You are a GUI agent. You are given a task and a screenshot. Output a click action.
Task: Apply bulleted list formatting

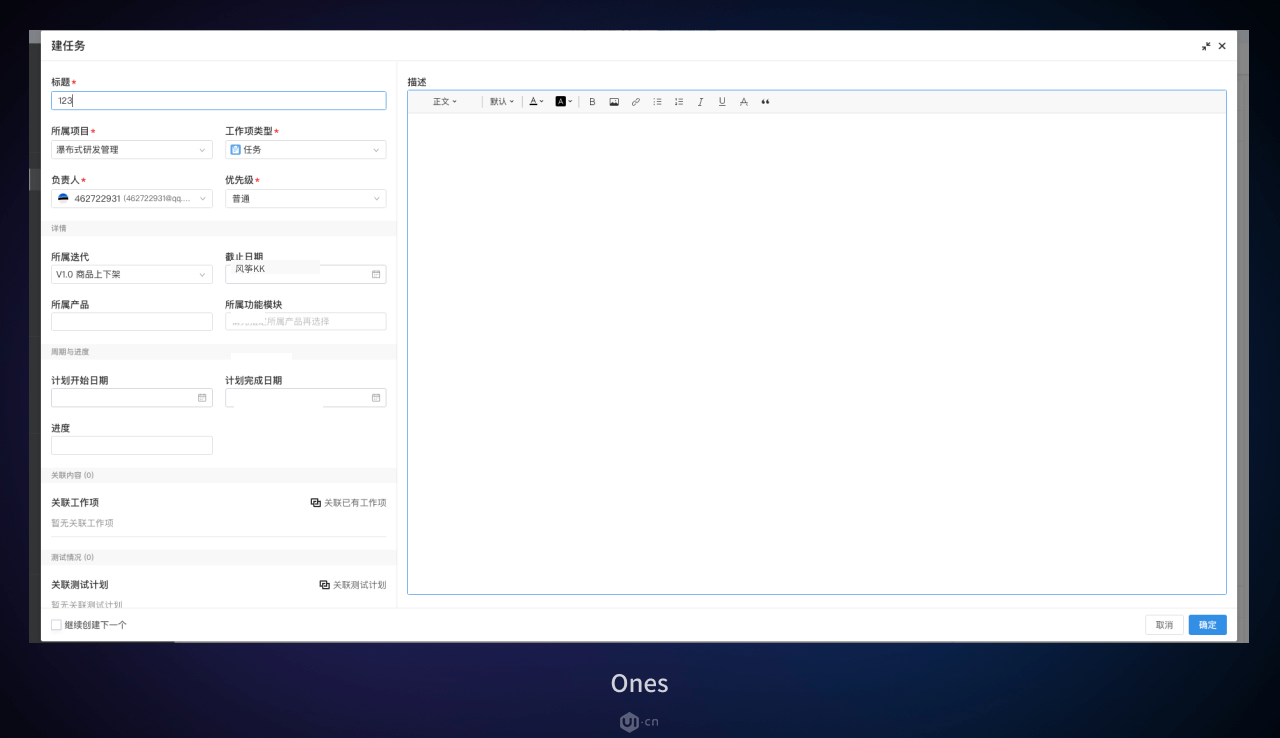657,102
